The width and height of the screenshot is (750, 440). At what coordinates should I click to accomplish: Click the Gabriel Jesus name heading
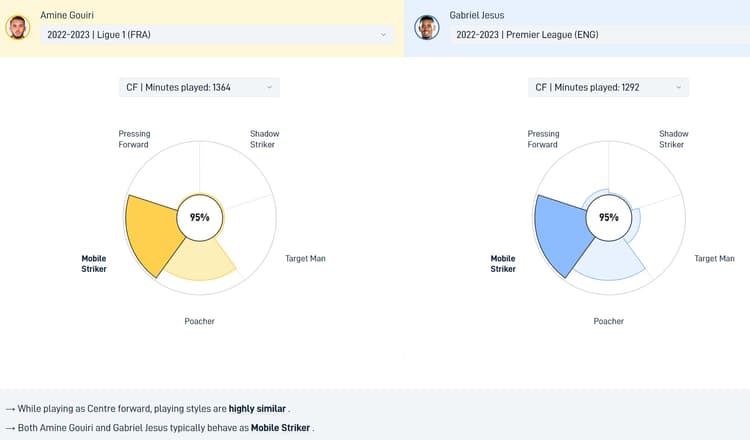point(476,16)
